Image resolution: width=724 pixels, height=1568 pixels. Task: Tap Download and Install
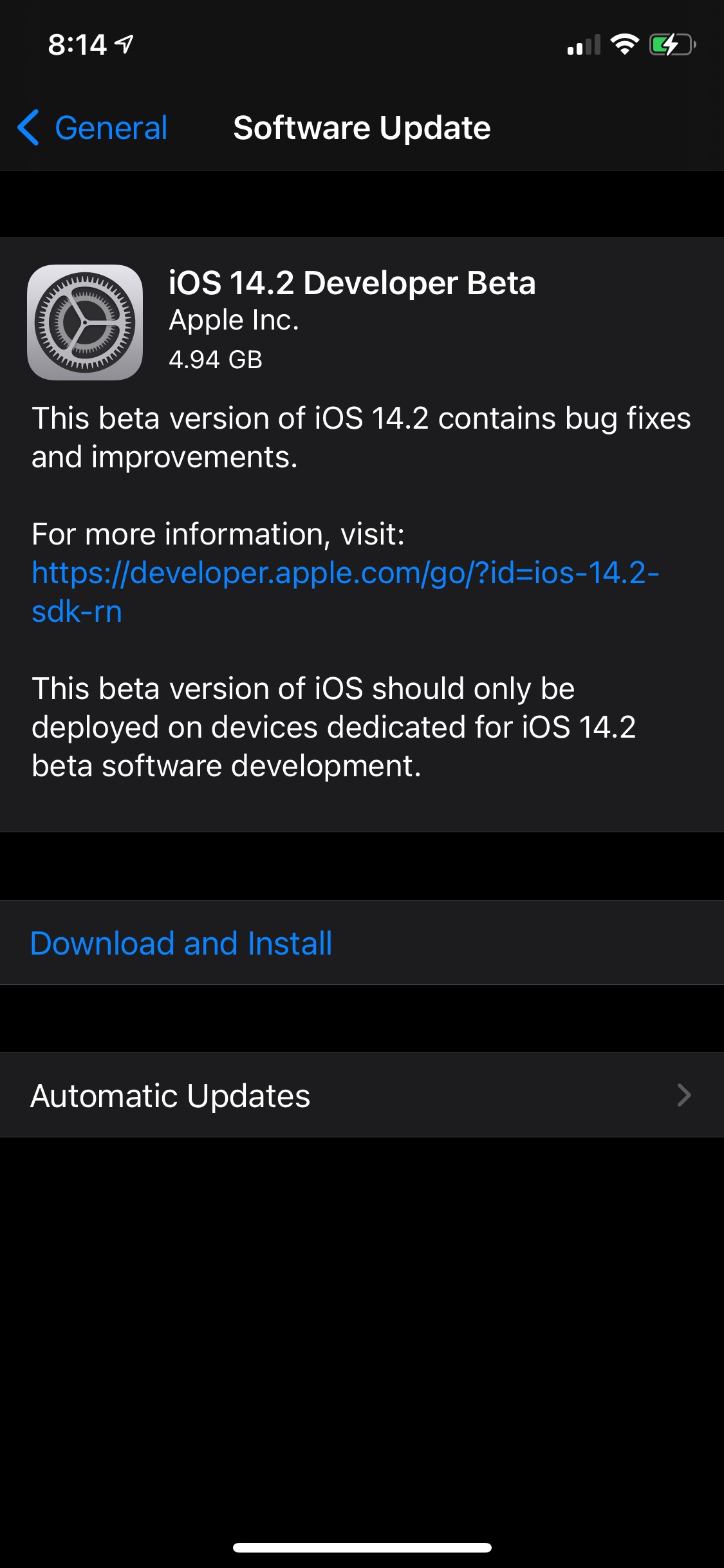181,943
